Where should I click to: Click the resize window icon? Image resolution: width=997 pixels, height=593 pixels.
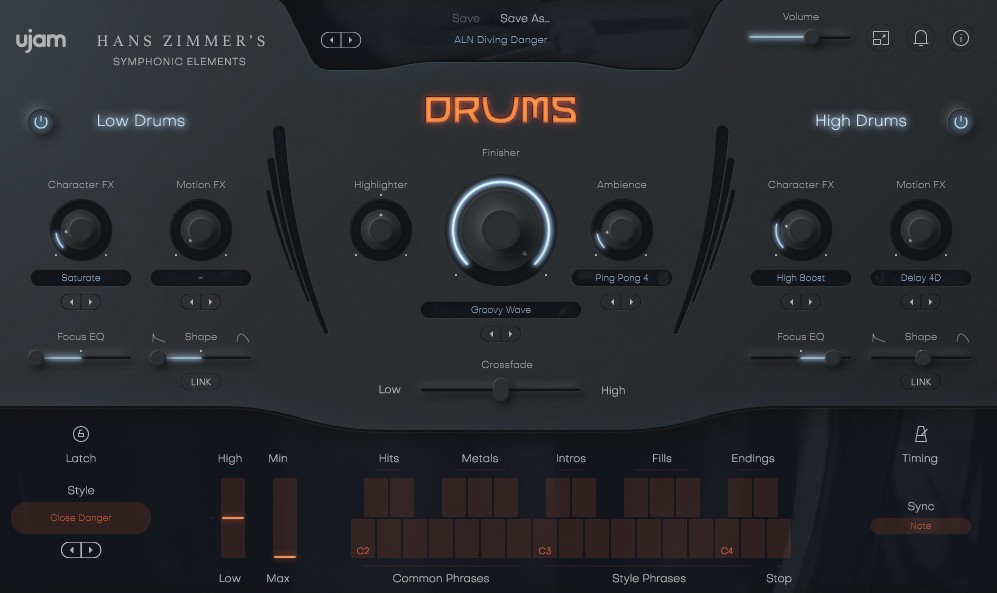(x=881, y=38)
